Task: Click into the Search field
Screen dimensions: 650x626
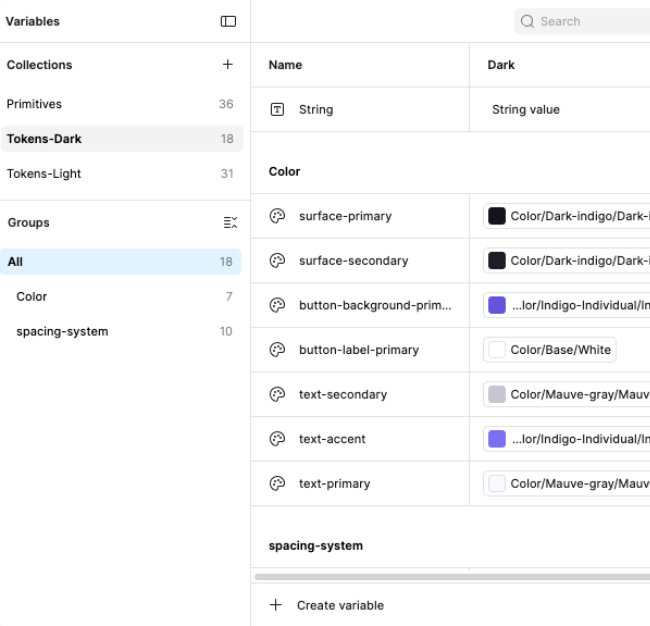Action: coord(582,21)
